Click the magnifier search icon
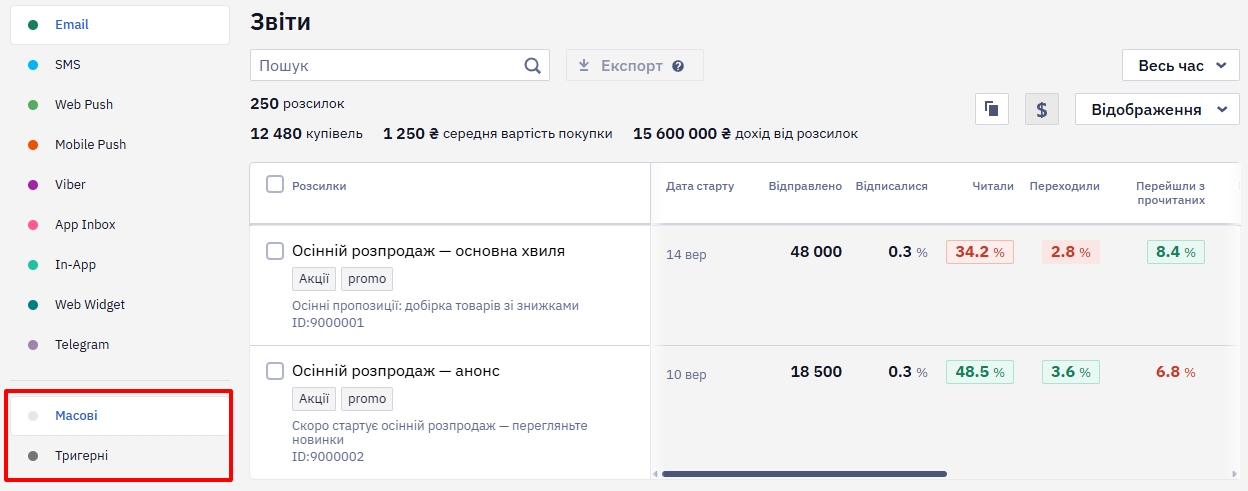1248x491 pixels. (532, 66)
